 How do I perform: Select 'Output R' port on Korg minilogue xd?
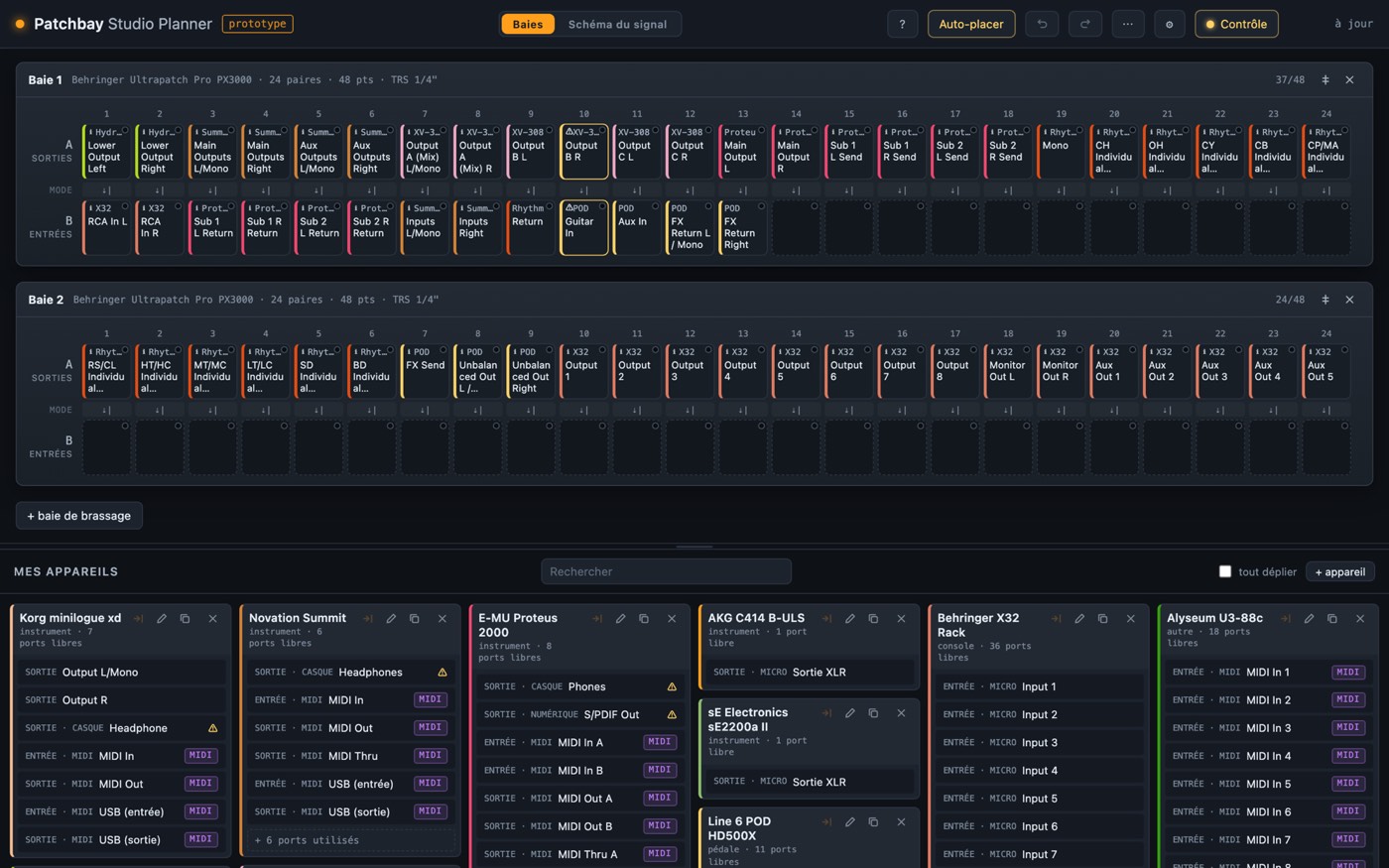point(122,700)
